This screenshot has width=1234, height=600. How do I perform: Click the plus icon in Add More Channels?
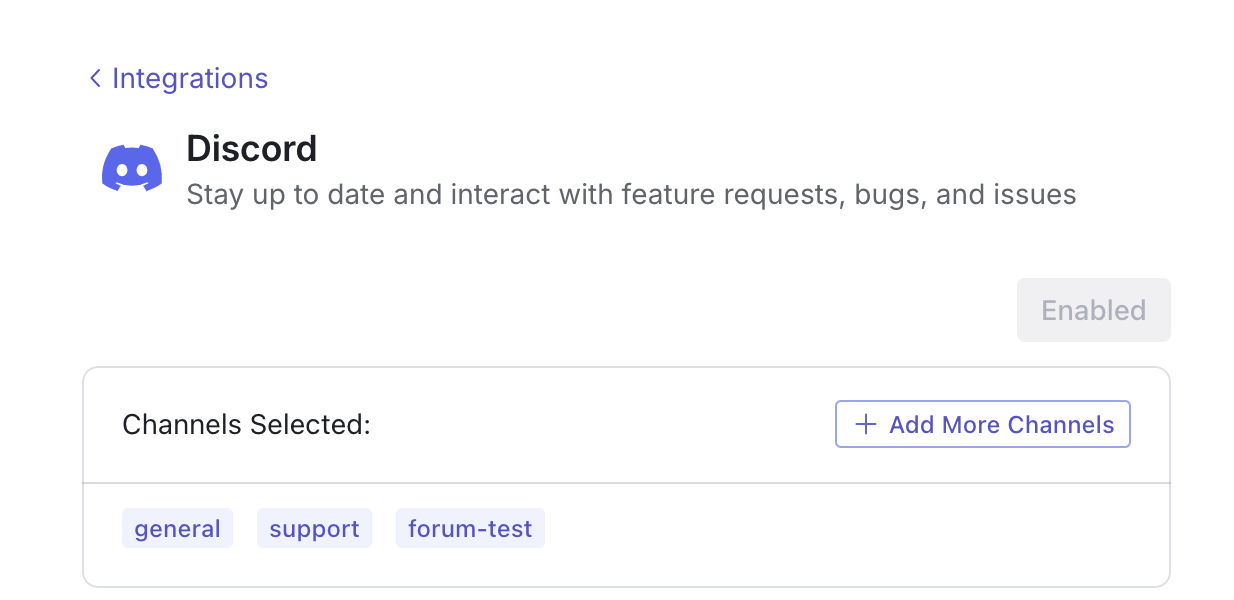[866, 425]
